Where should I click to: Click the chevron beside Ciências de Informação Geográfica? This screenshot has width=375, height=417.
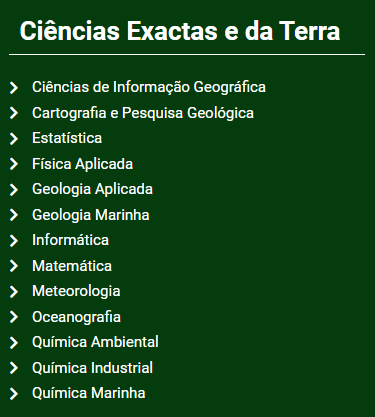[14, 88]
